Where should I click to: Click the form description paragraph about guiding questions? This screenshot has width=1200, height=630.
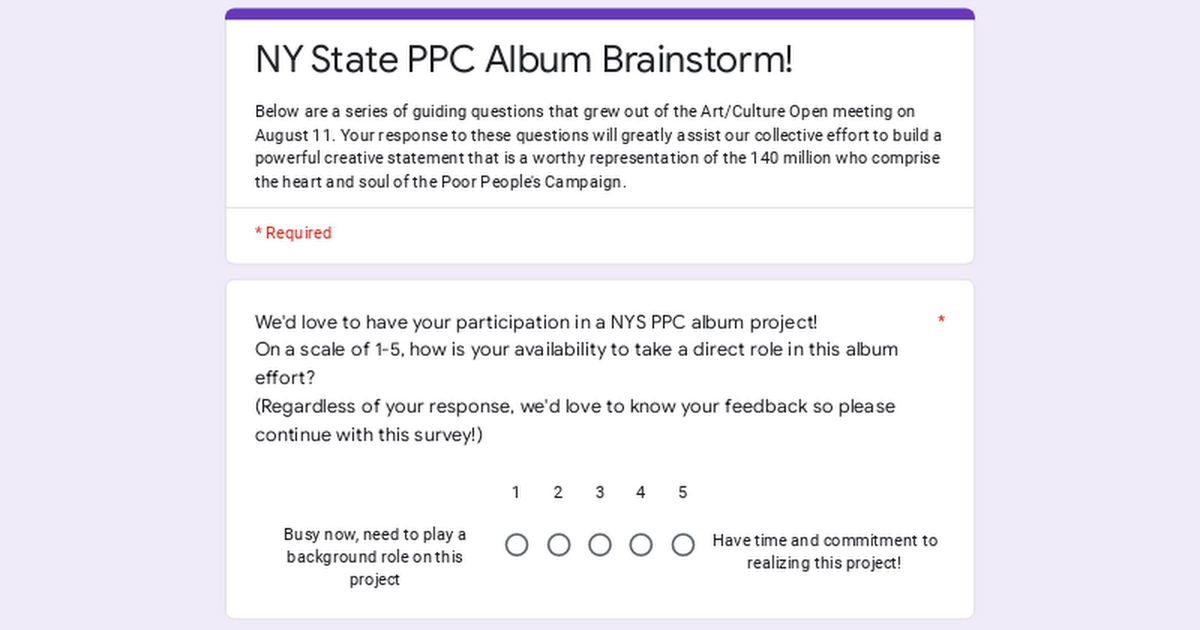pyautogui.click(x=598, y=147)
